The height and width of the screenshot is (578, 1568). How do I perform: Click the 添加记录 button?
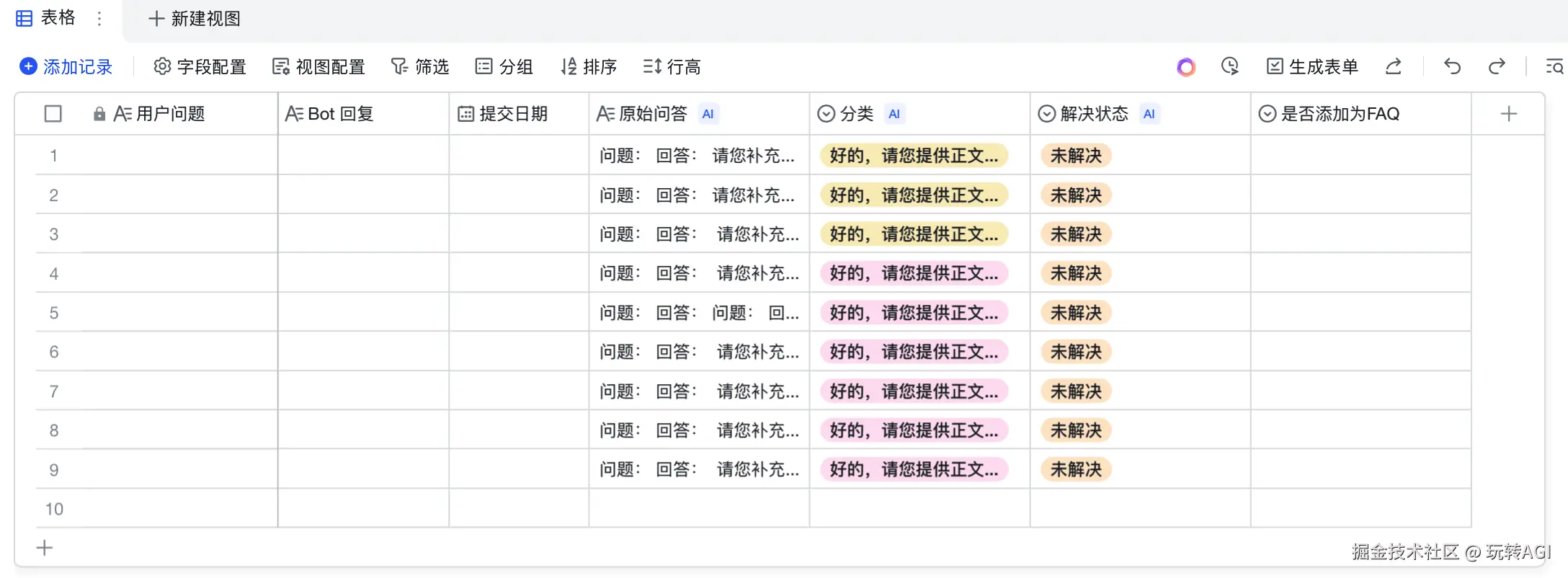(x=66, y=67)
